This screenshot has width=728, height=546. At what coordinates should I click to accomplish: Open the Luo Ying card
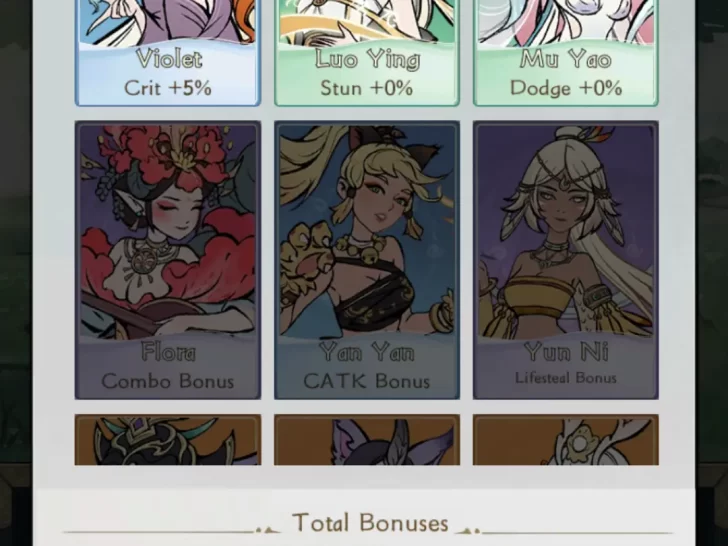coord(367,52)
